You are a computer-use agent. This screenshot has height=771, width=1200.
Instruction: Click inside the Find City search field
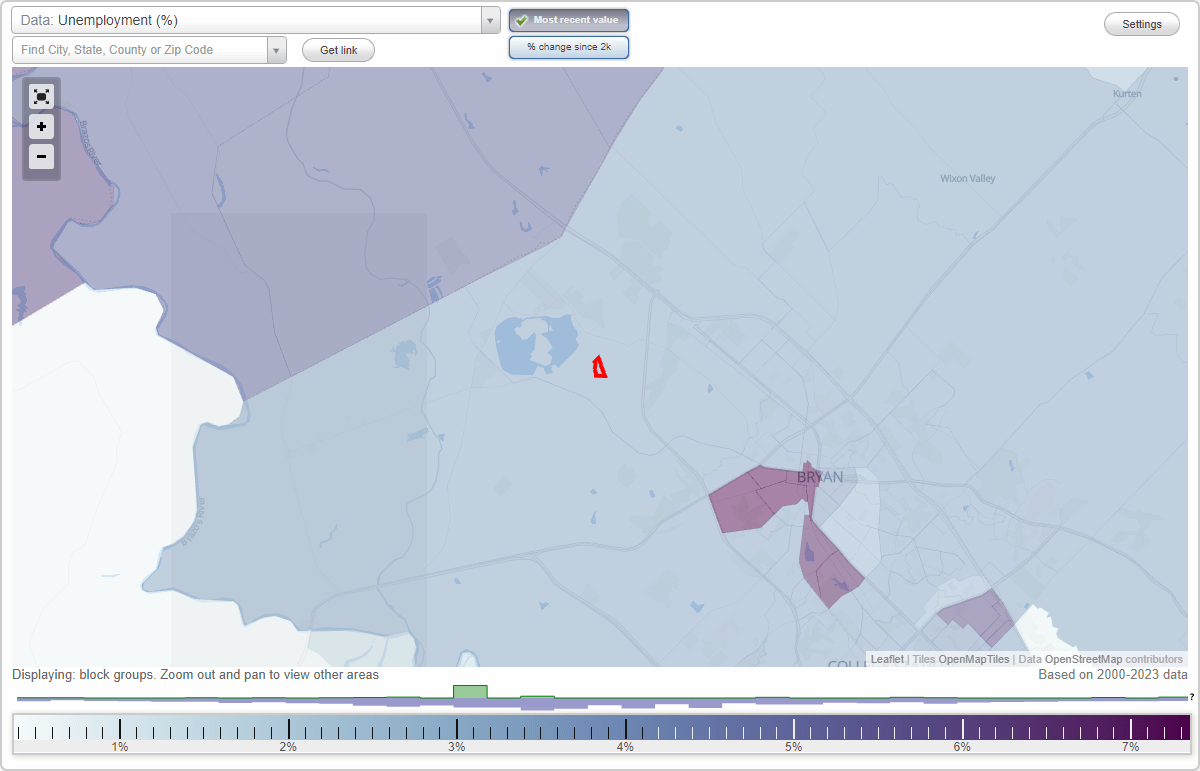[x=140, y=49]
